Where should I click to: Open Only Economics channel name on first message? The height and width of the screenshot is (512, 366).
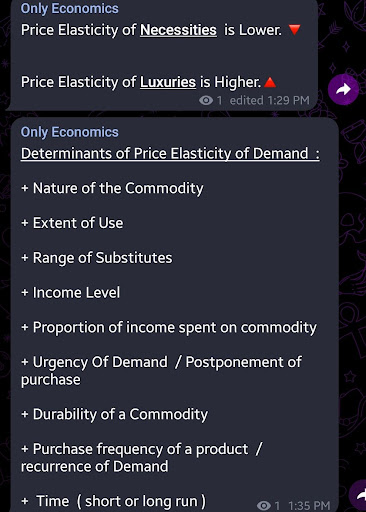pos(70,9)
